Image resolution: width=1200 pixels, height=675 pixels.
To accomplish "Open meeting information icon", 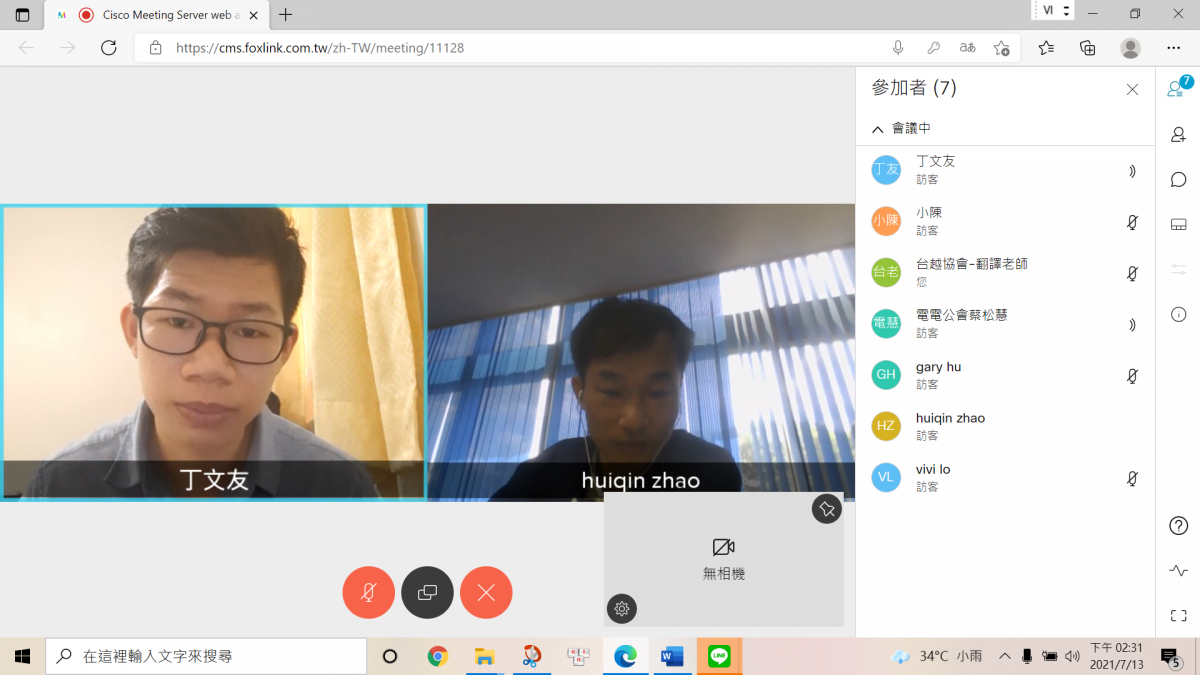I will 1178,314.
